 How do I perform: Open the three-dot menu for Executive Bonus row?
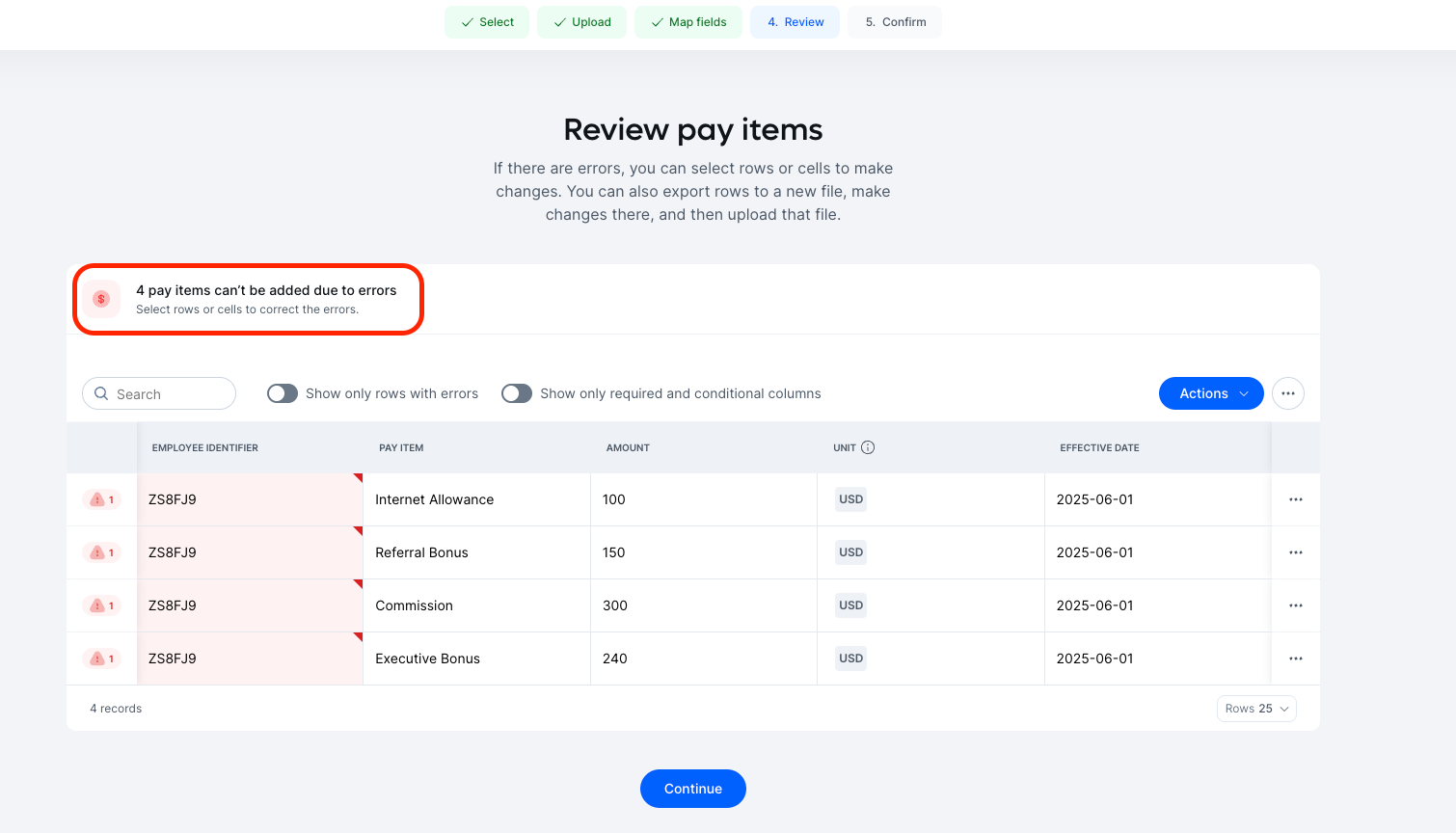1296,658
